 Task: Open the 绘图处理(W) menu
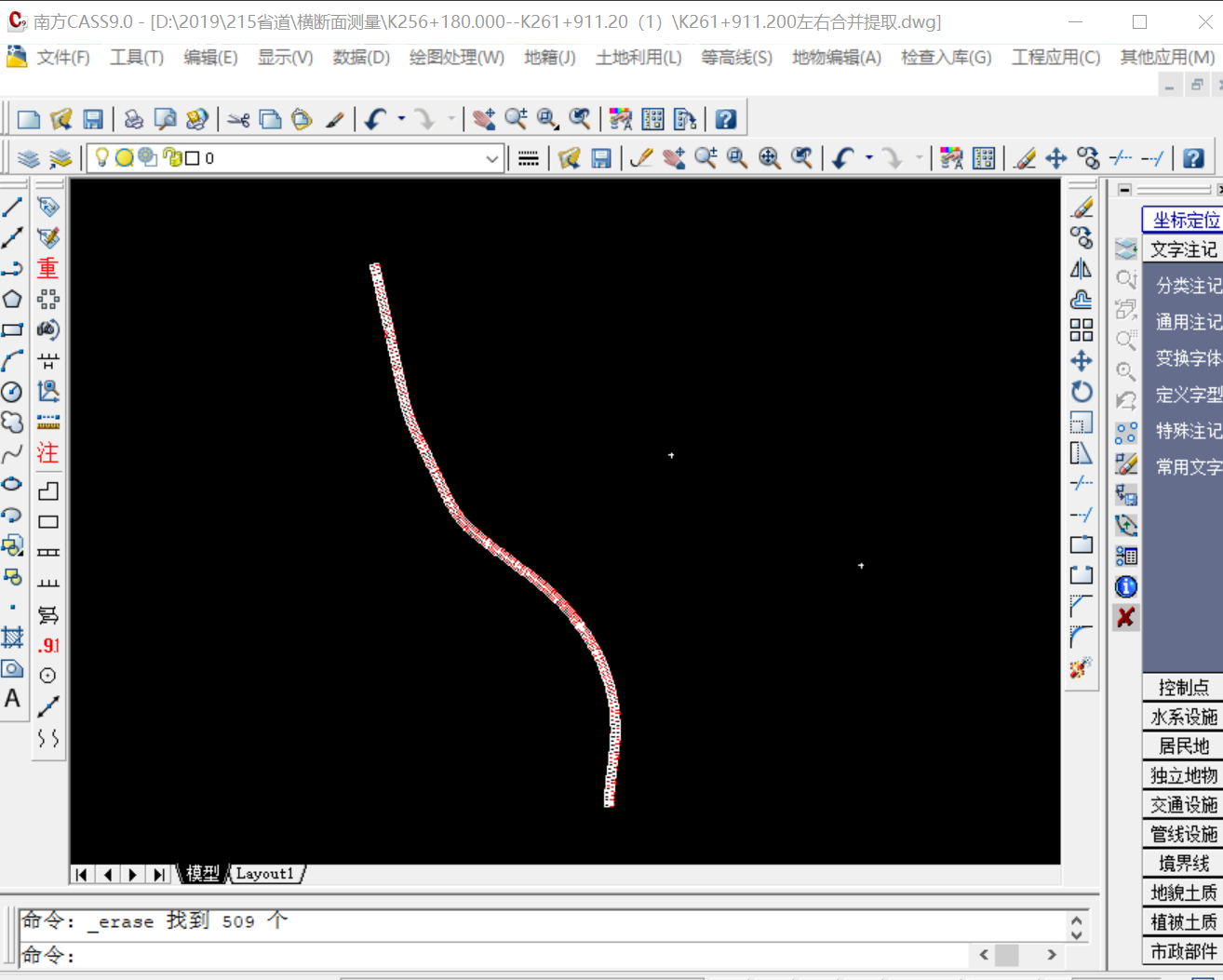pos(457,58)
